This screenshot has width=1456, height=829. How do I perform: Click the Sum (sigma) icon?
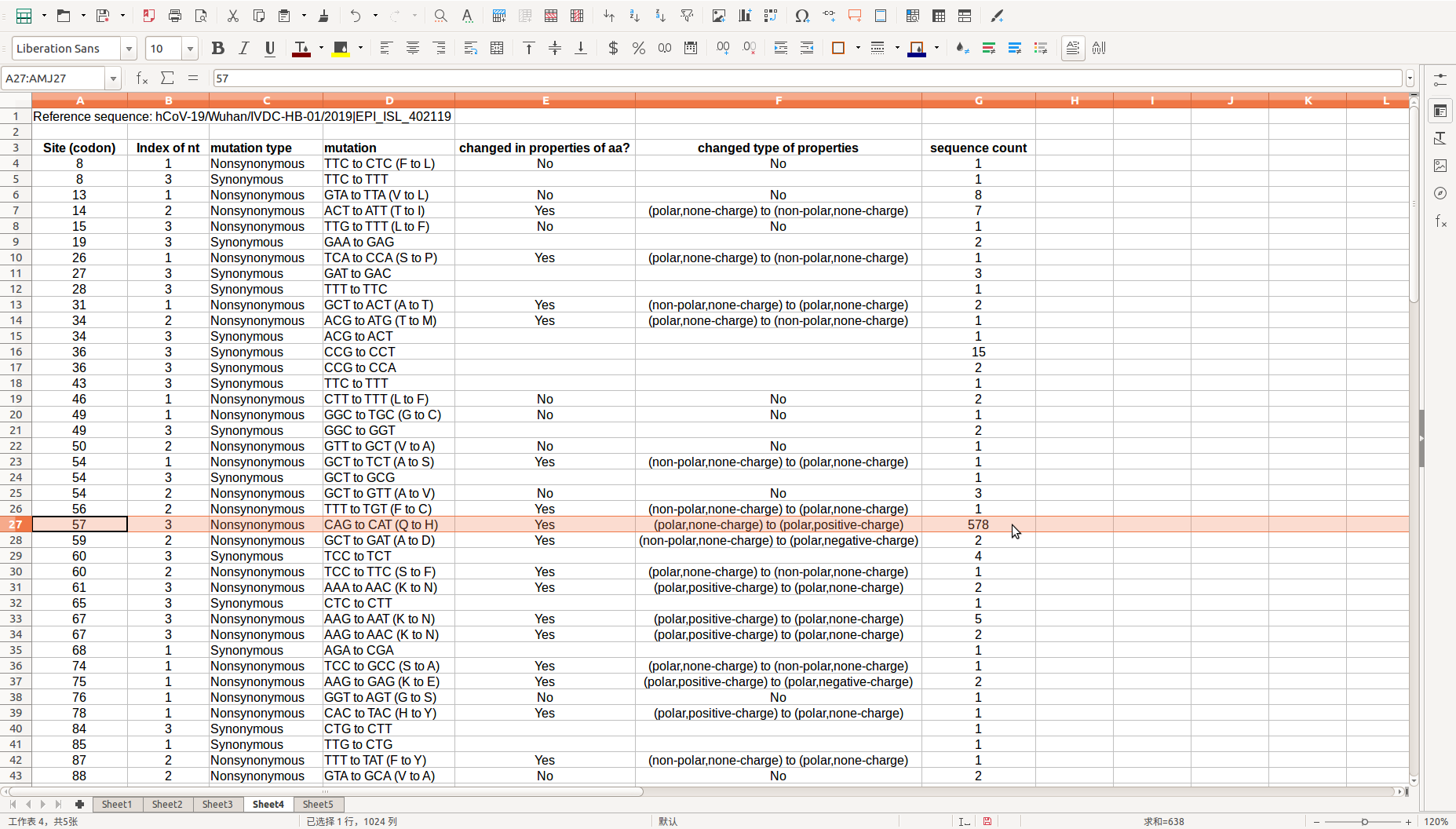(x=167, y=78)
